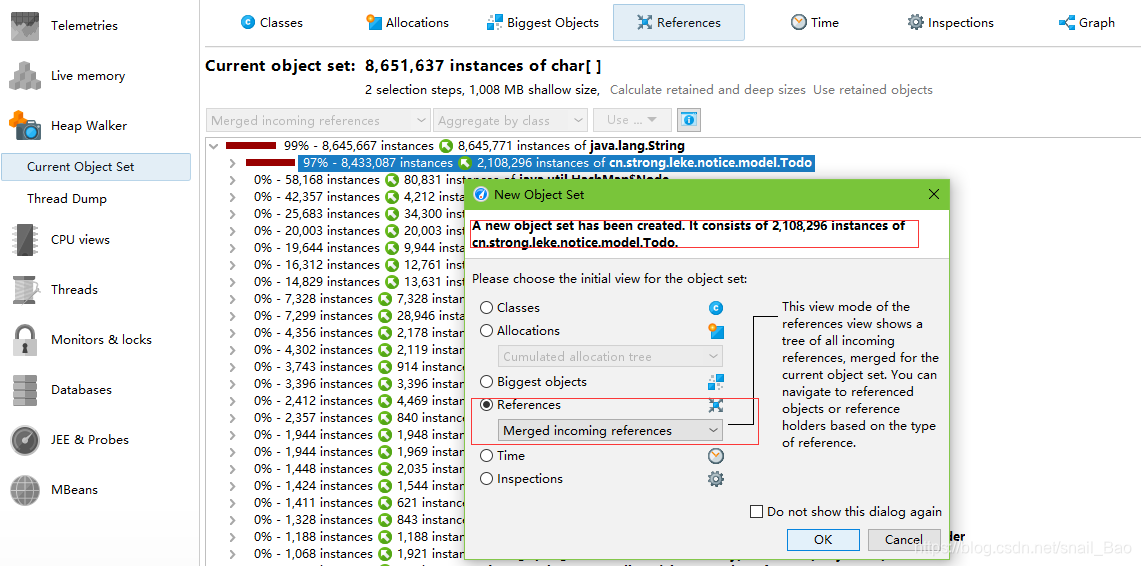Expand the 58,168 instances row
The width and height of the screenshot is (1141, 566).
pos(233,180)
